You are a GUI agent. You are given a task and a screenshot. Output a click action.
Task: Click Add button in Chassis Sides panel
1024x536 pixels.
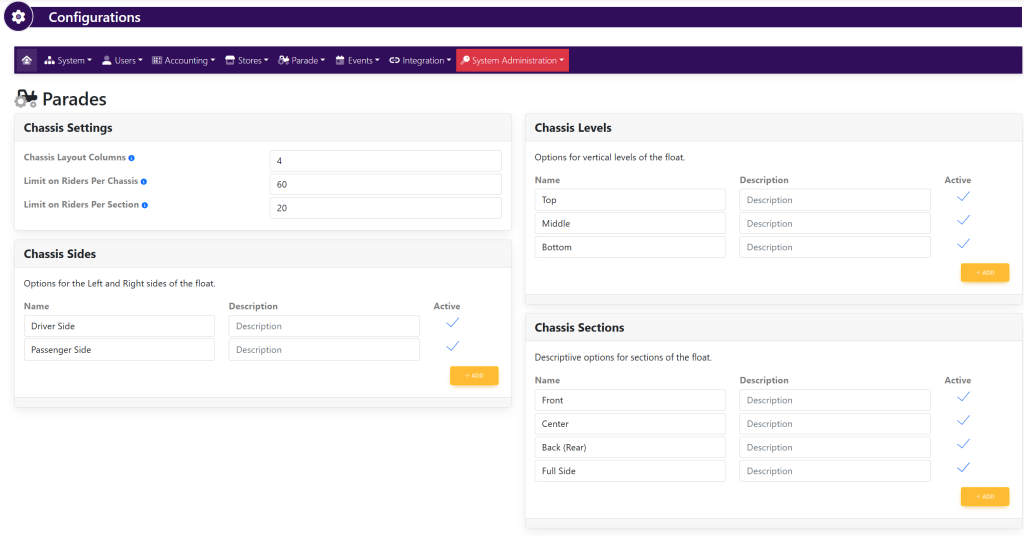tap(474, 376)
